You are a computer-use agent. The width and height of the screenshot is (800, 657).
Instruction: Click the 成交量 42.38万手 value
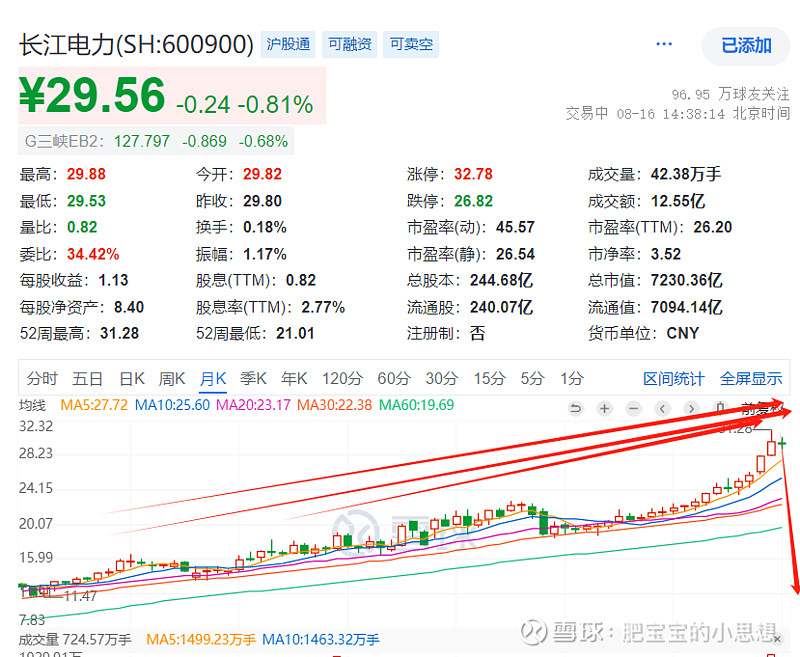click(x=686, y=174)
